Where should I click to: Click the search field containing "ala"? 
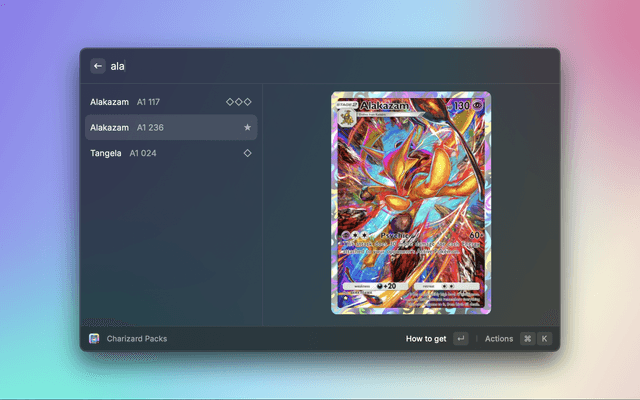tap(300, 66)
